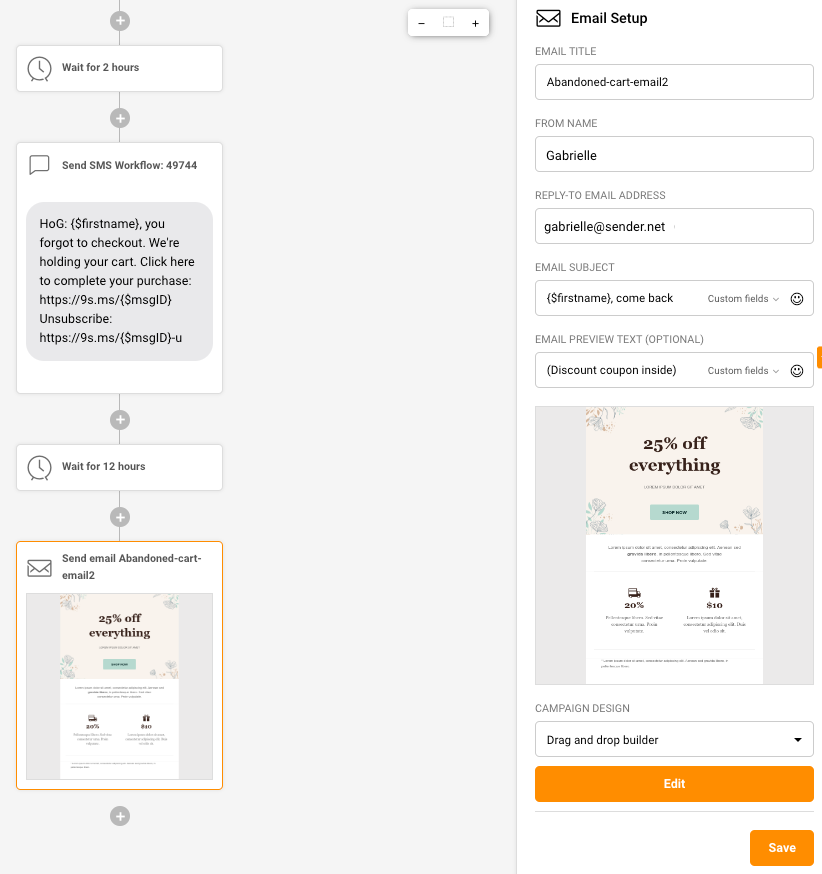The height and width of the screenshot is (874, 822).
Task: Click the From Name field with Gabrielle
Action: [x=674, y=154]
